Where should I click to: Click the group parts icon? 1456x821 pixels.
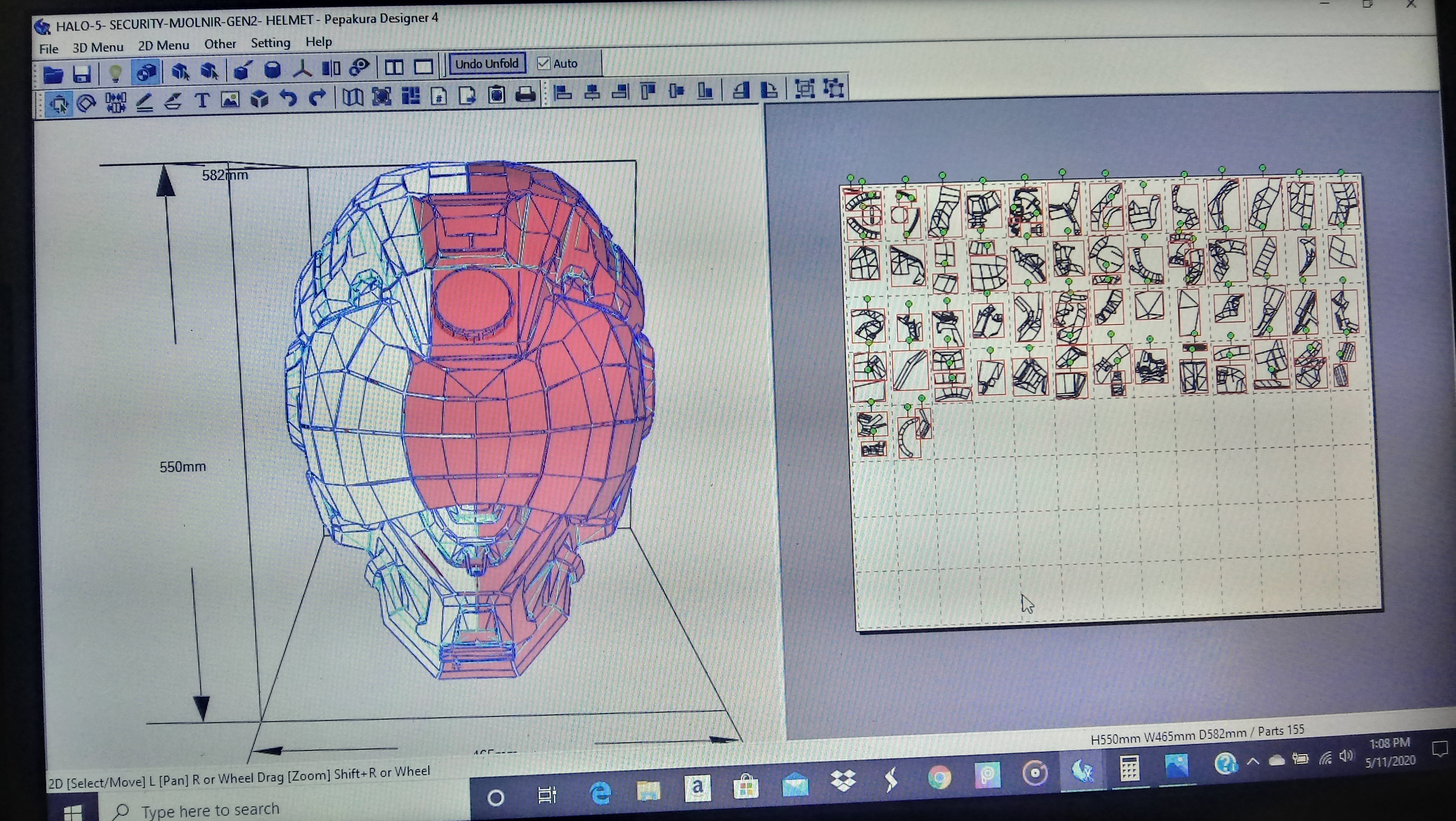click(x=804, y=89)
